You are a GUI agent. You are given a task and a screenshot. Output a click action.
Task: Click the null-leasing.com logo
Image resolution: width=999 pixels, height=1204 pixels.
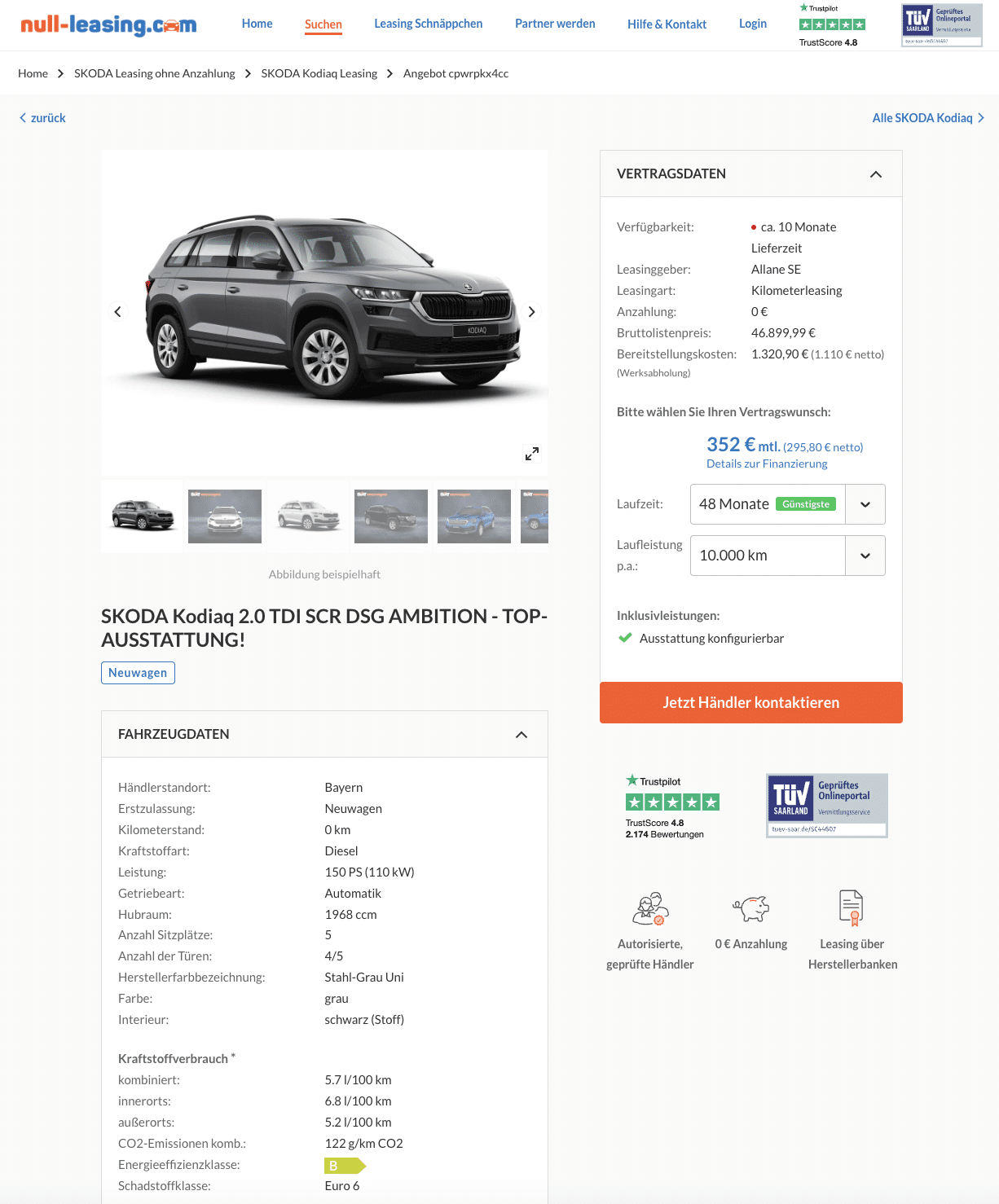(108, 25)
